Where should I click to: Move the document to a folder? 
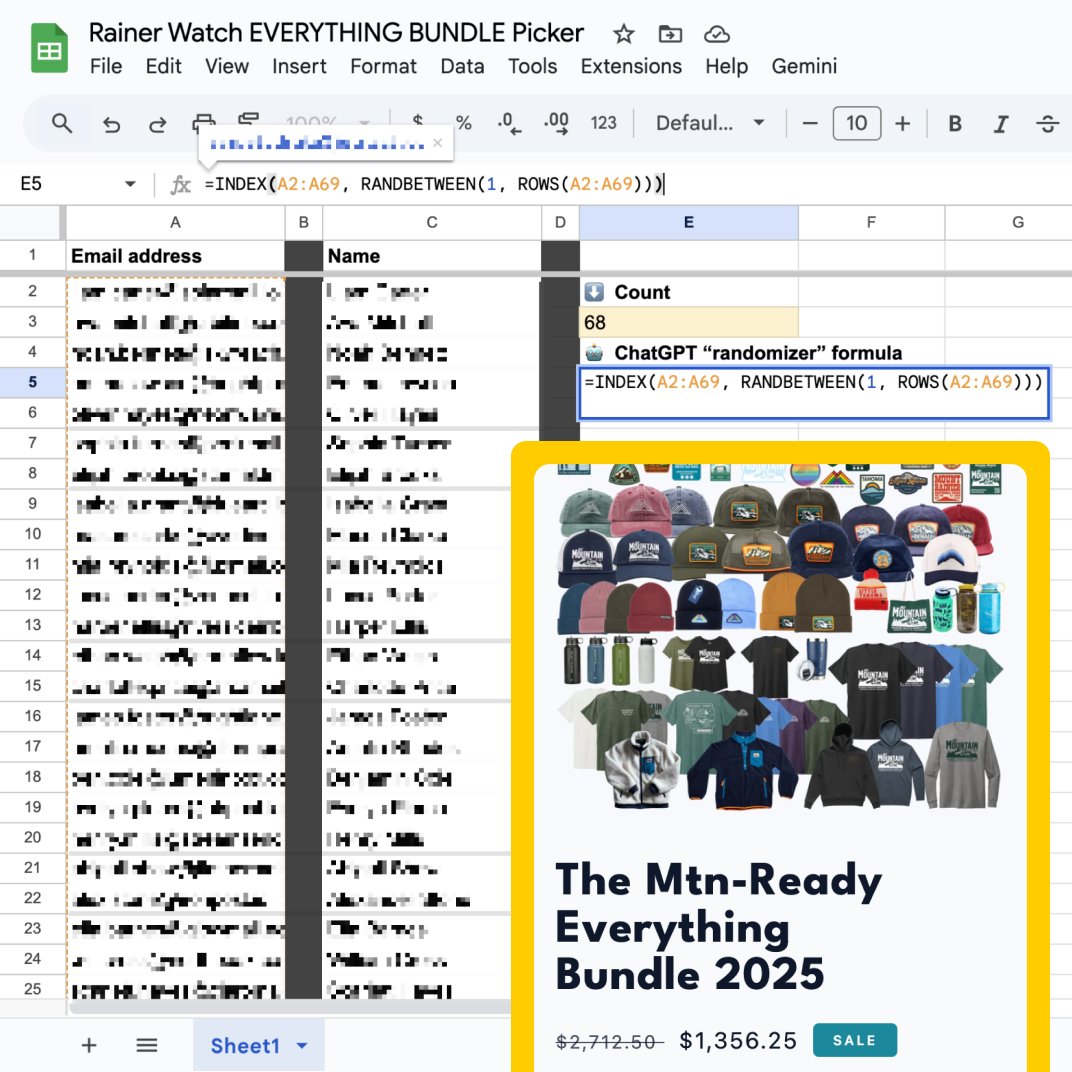[x=669, y=34]
